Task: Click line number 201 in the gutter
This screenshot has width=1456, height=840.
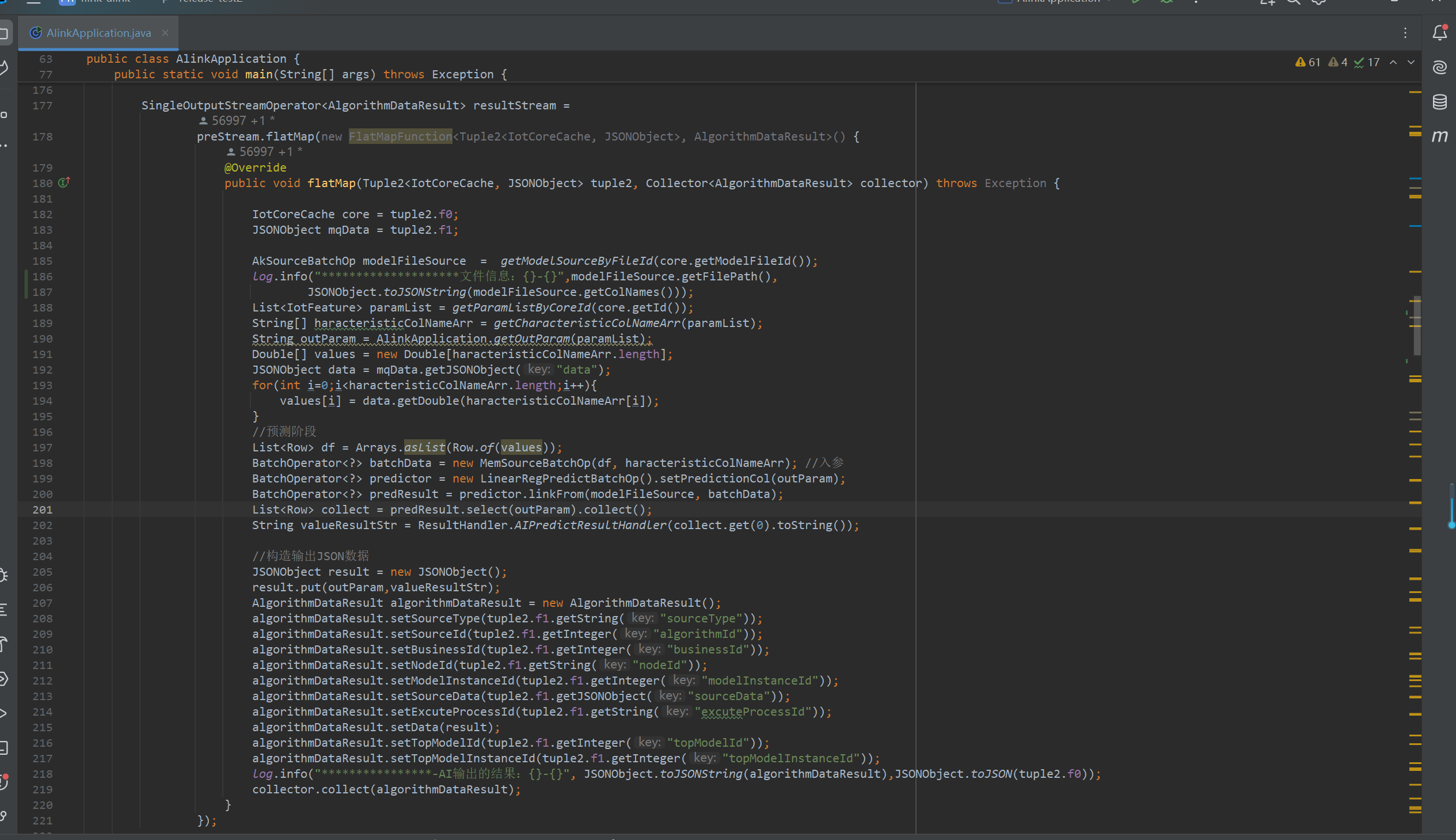Action: point(43,510)
